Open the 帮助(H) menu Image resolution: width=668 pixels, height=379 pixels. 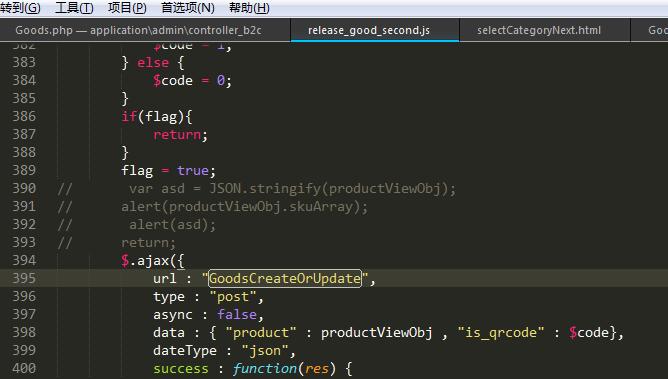point(249,8)
